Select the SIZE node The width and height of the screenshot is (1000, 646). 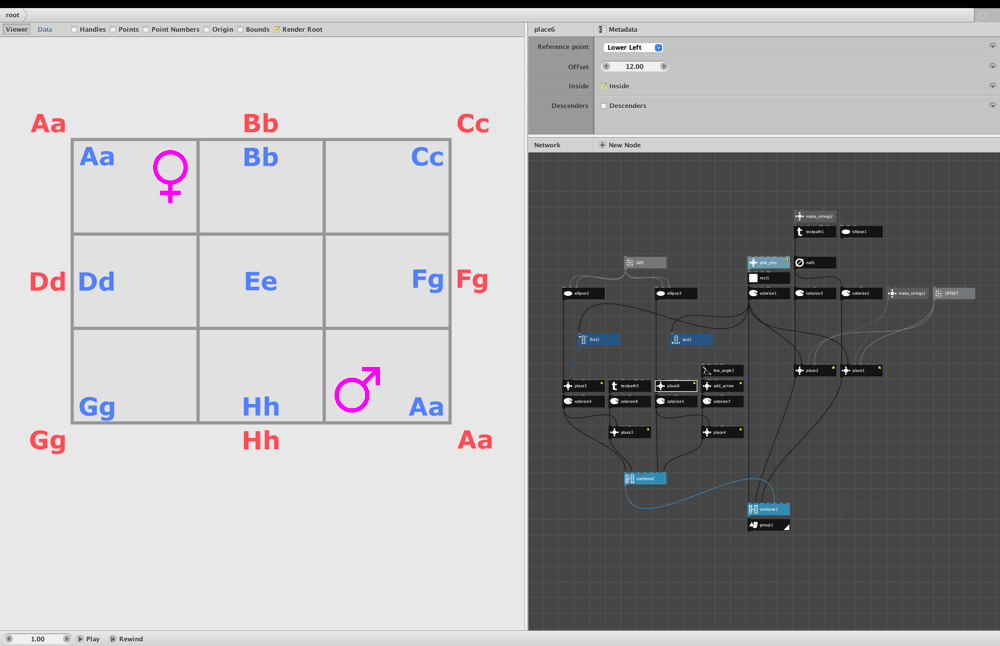coord(645,262)
